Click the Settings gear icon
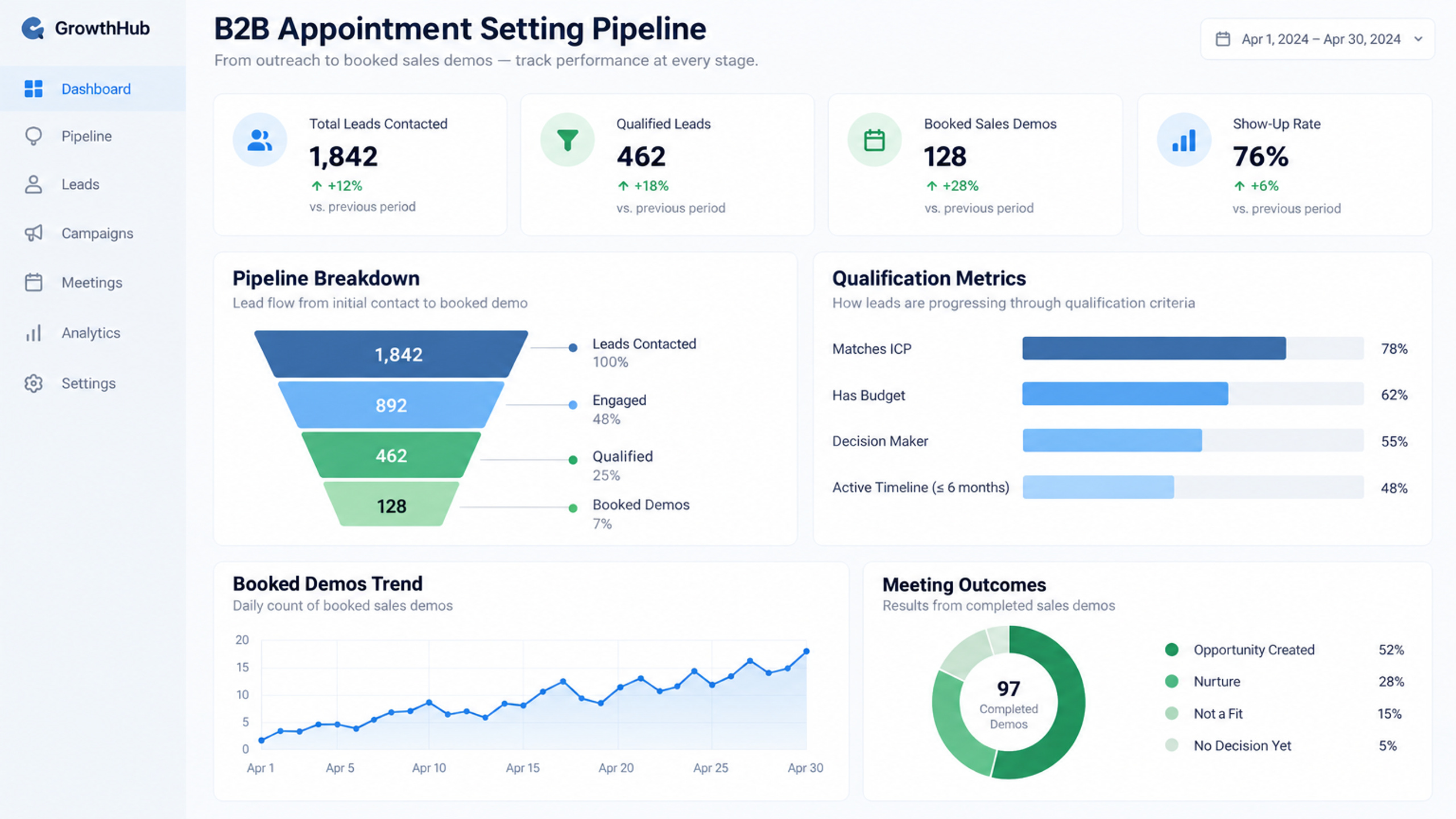 tap(34, 383)
